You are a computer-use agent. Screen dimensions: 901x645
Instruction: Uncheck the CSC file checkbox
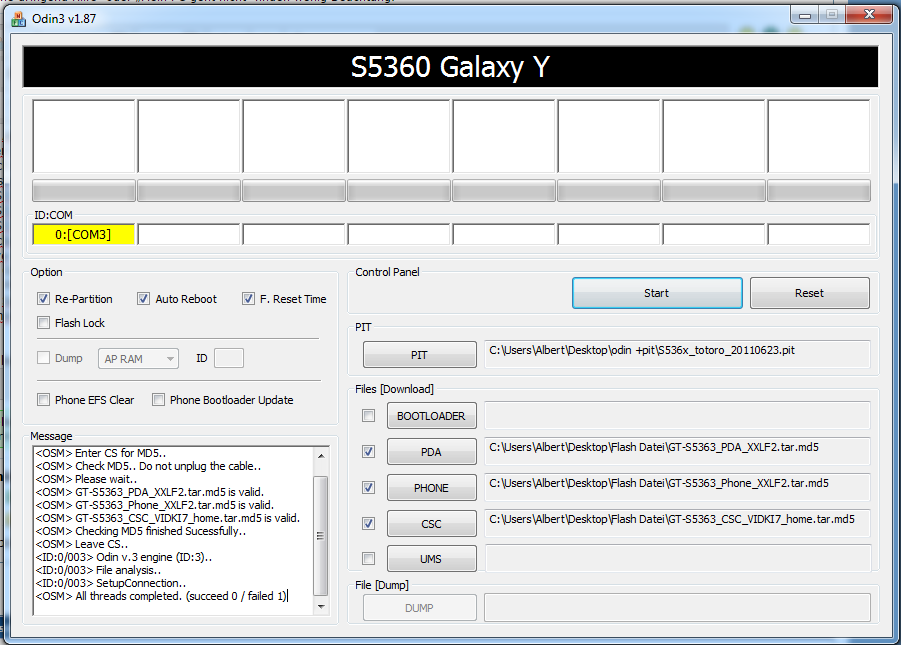coord(368,524)
